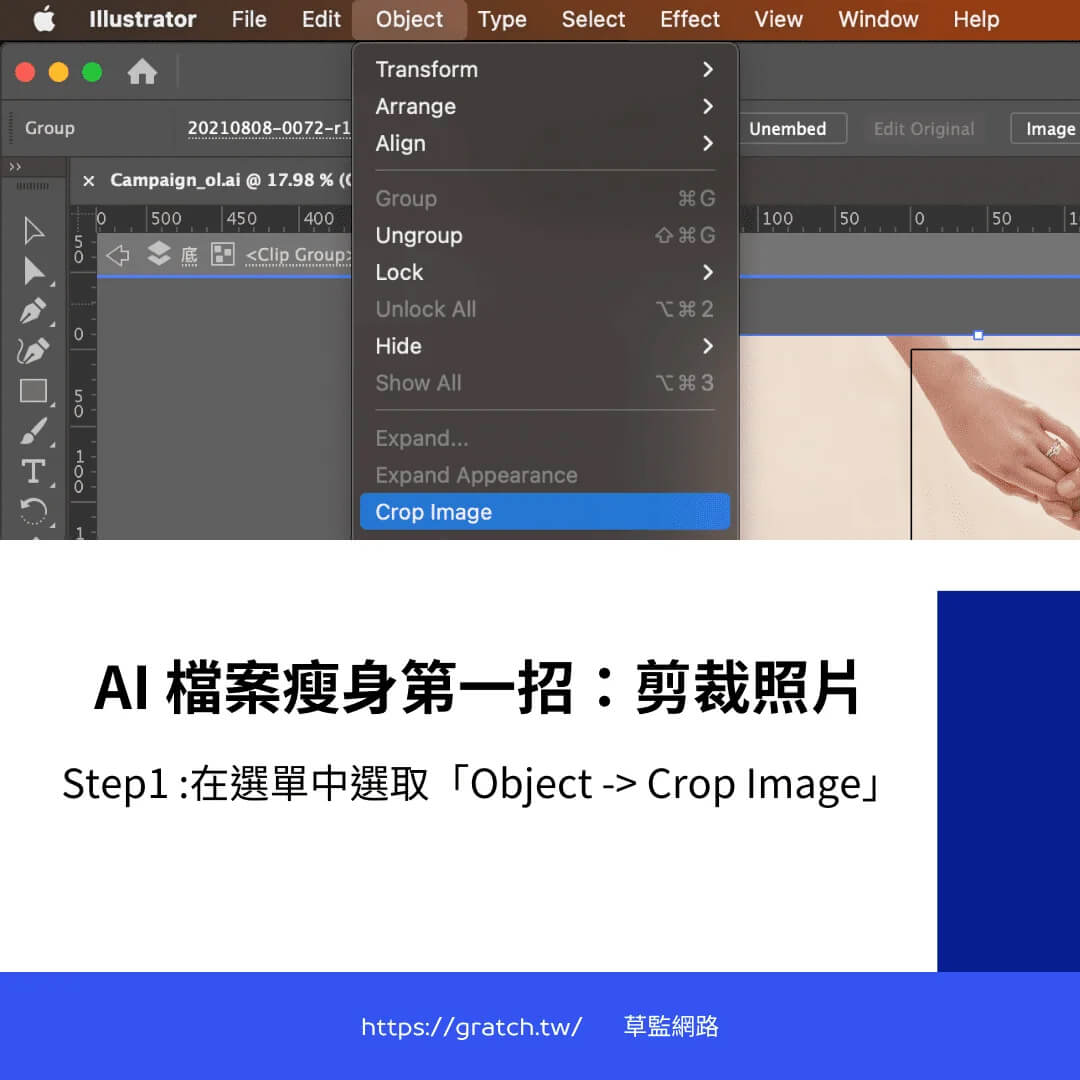Activate the Paintbrush tool

(x=34, y=431)
